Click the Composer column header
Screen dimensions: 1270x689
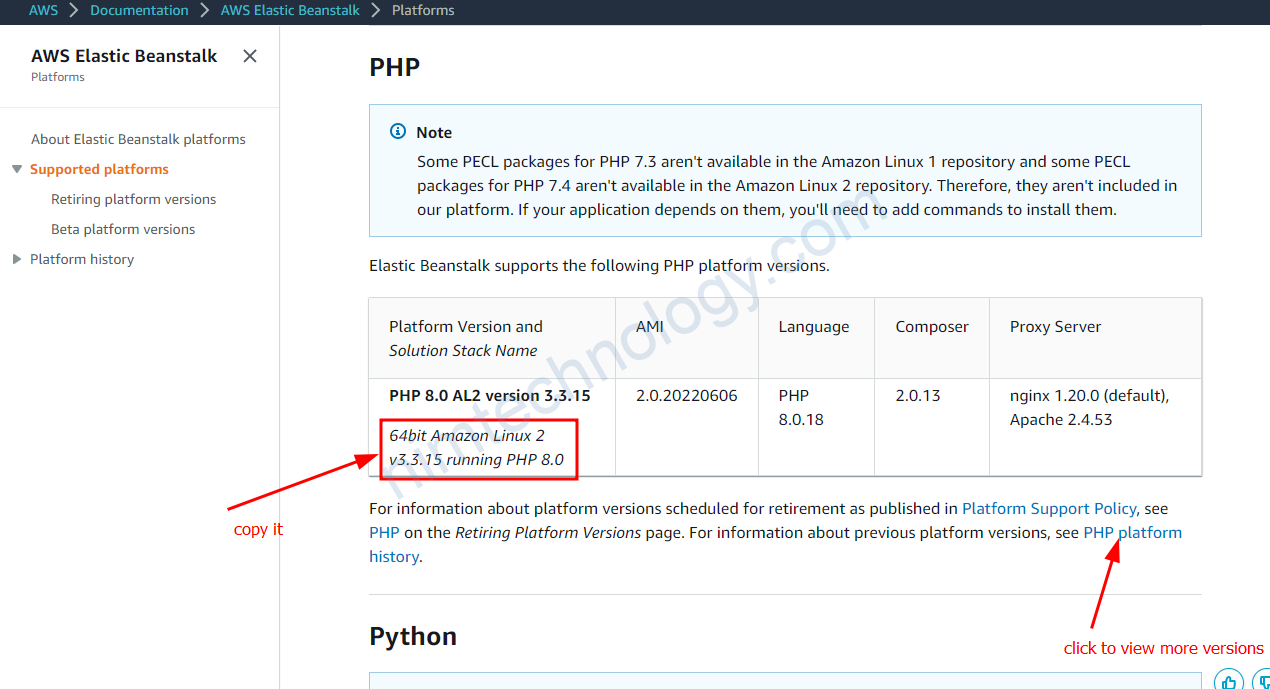932,326
